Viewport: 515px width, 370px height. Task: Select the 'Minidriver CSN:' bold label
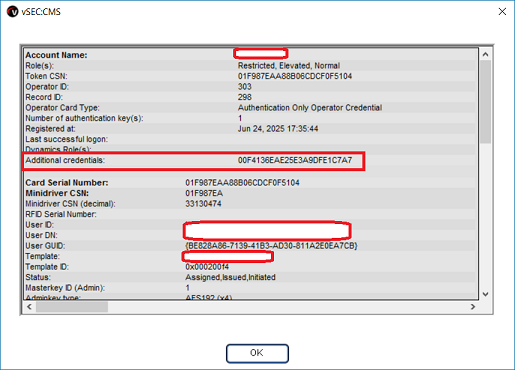coord(57,193)
